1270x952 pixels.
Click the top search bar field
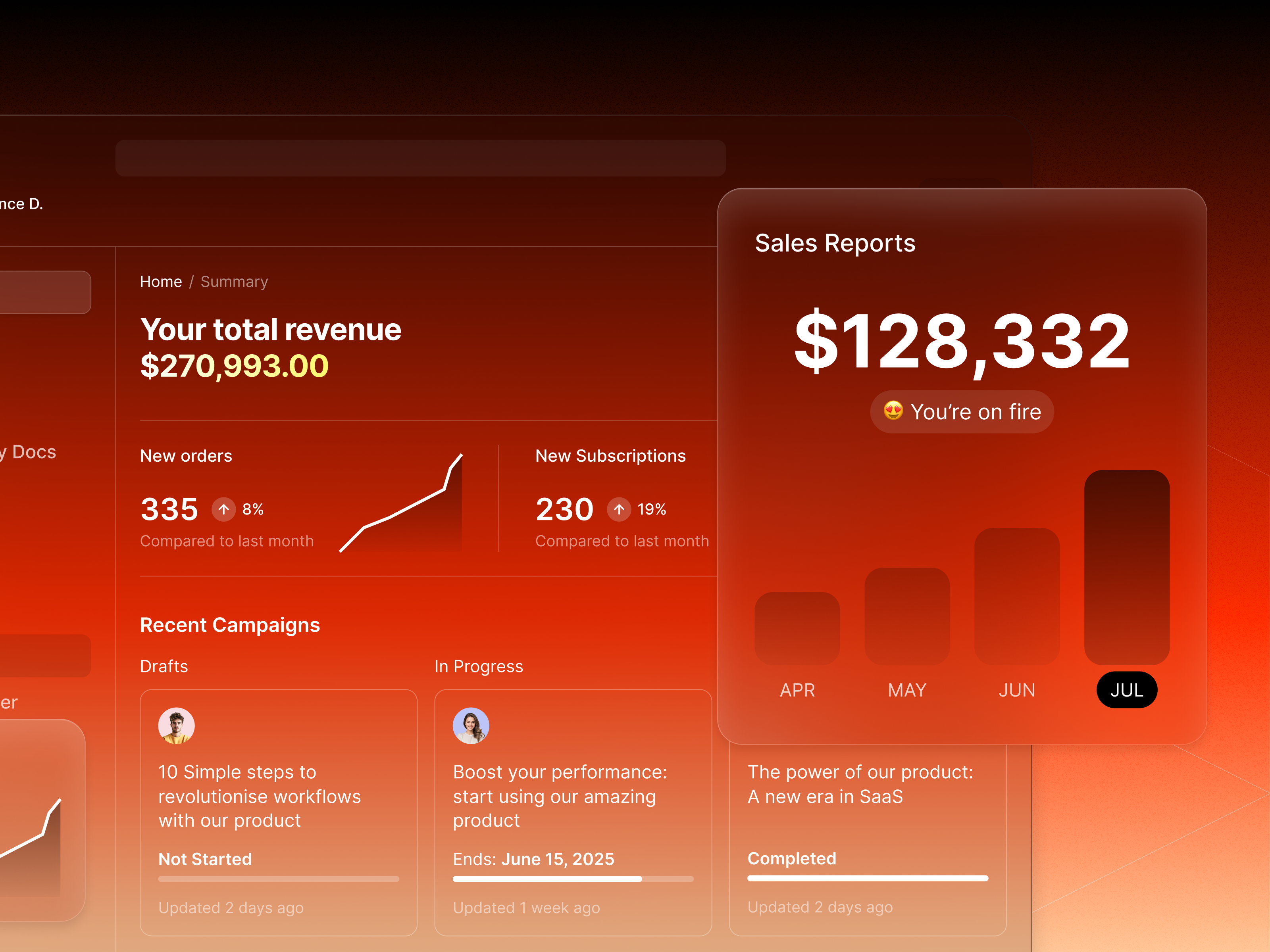(x=420, y=158)
